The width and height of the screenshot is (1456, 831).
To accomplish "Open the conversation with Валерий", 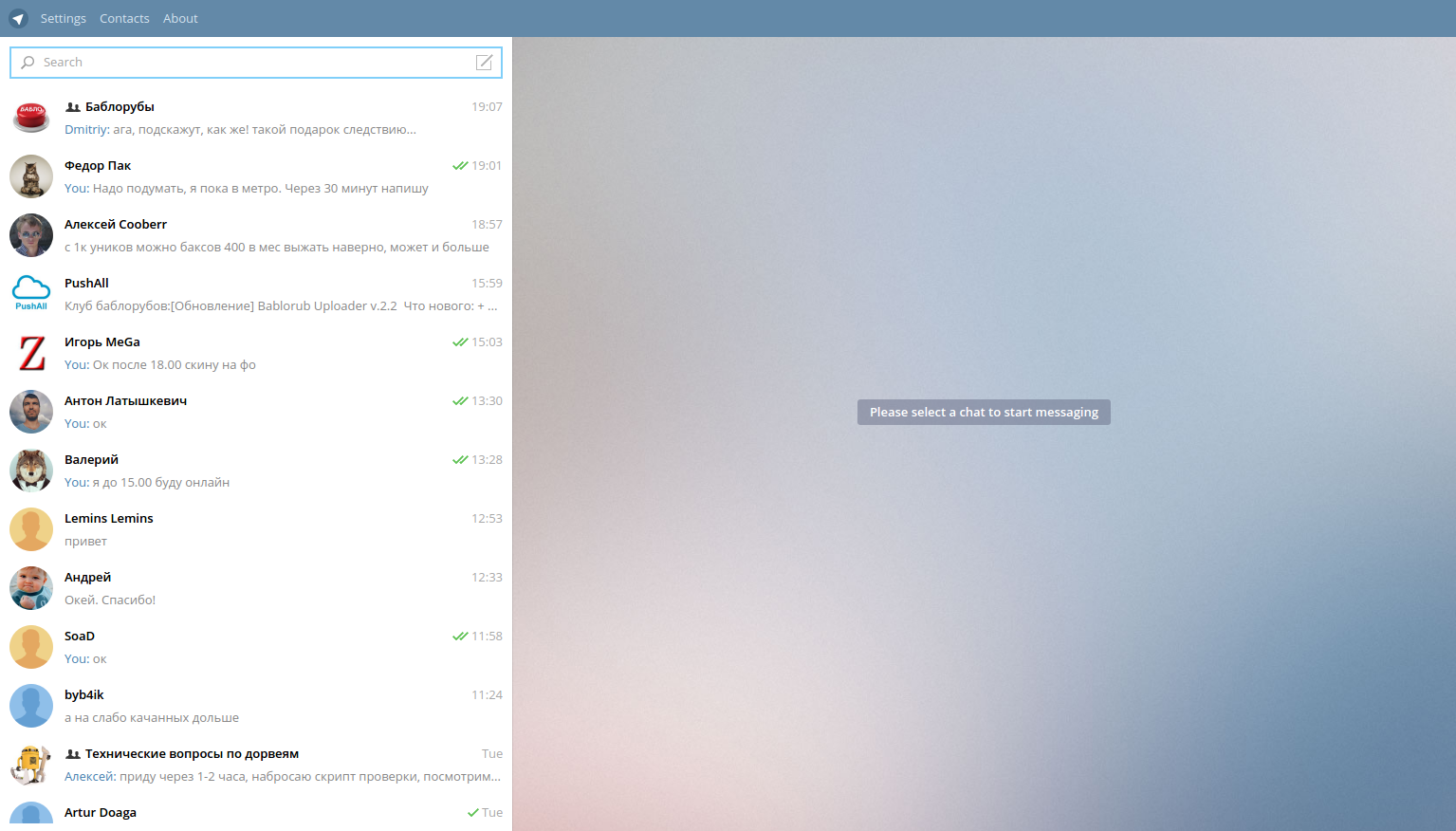I will pyautogui.click(x=256, y=471).
